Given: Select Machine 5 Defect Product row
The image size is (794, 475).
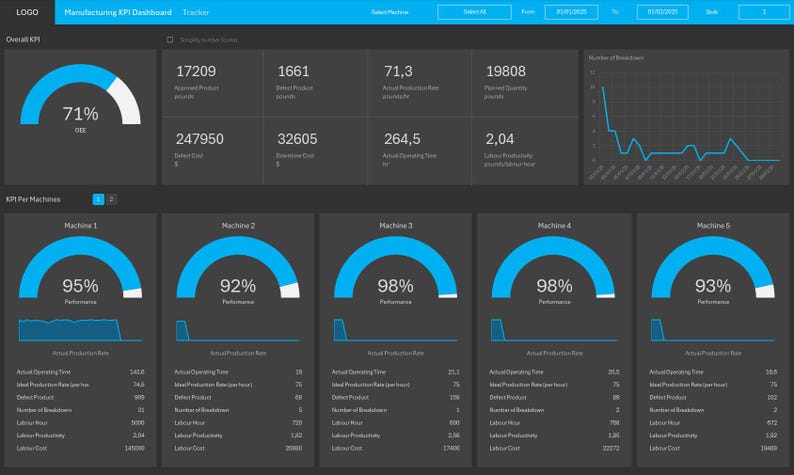Looking at the screenshot, I should pyautogui.click(x=713, y=398).
